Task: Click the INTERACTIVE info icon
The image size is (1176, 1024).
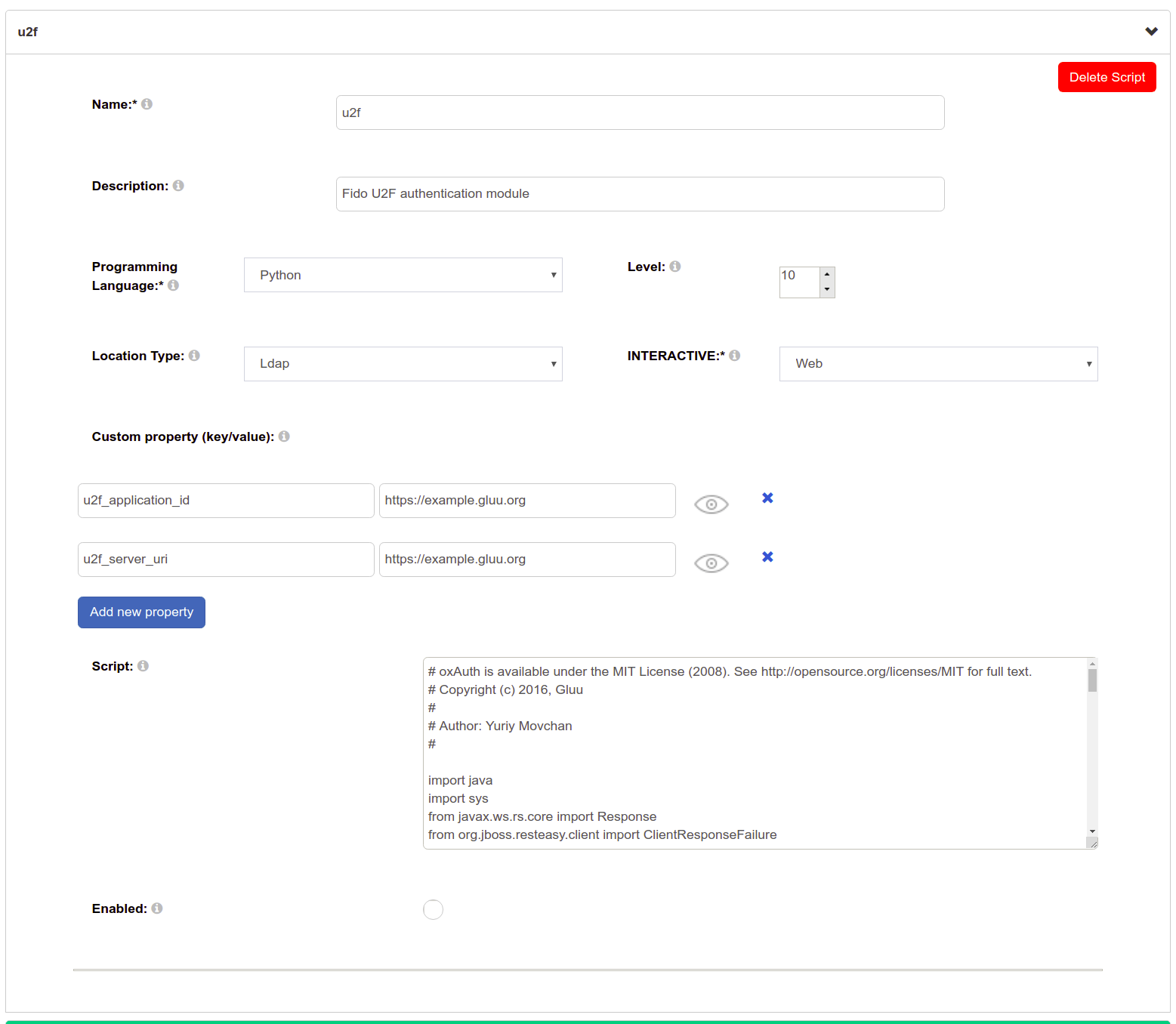Action: point(735,356)
